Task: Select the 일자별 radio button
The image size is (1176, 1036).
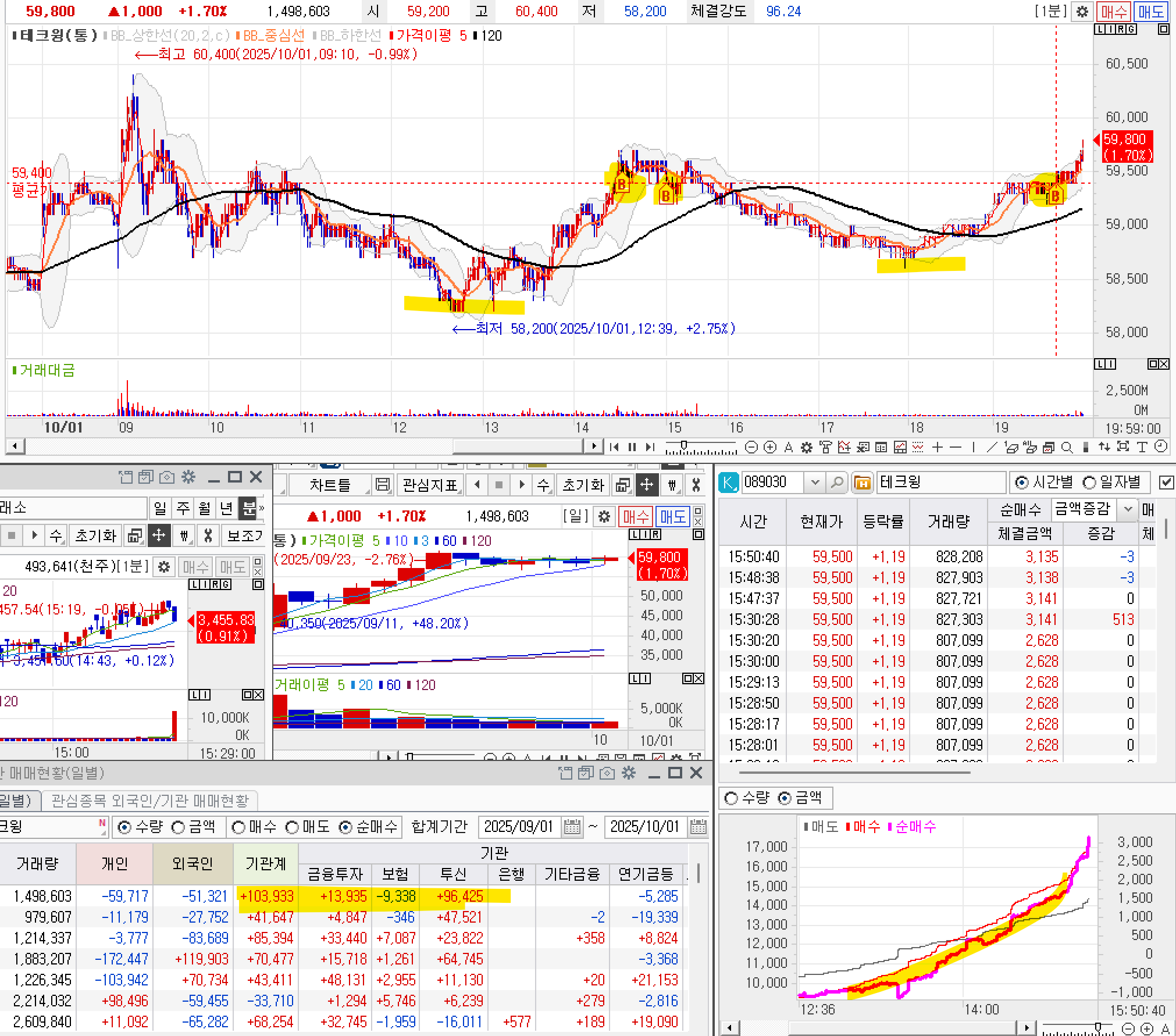Action: (x=1089, y=483)
